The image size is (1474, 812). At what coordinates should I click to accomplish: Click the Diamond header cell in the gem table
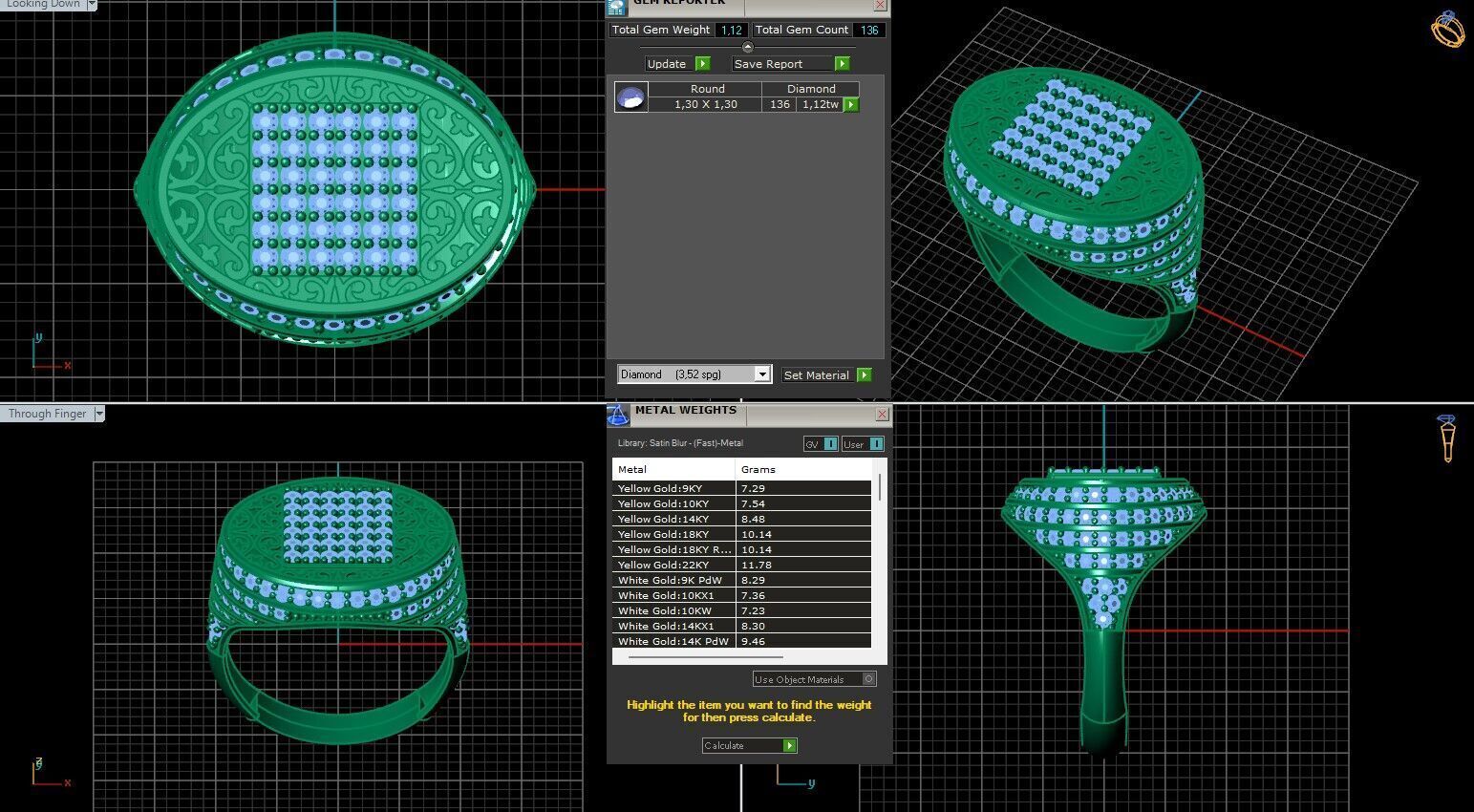coord(811,89)
